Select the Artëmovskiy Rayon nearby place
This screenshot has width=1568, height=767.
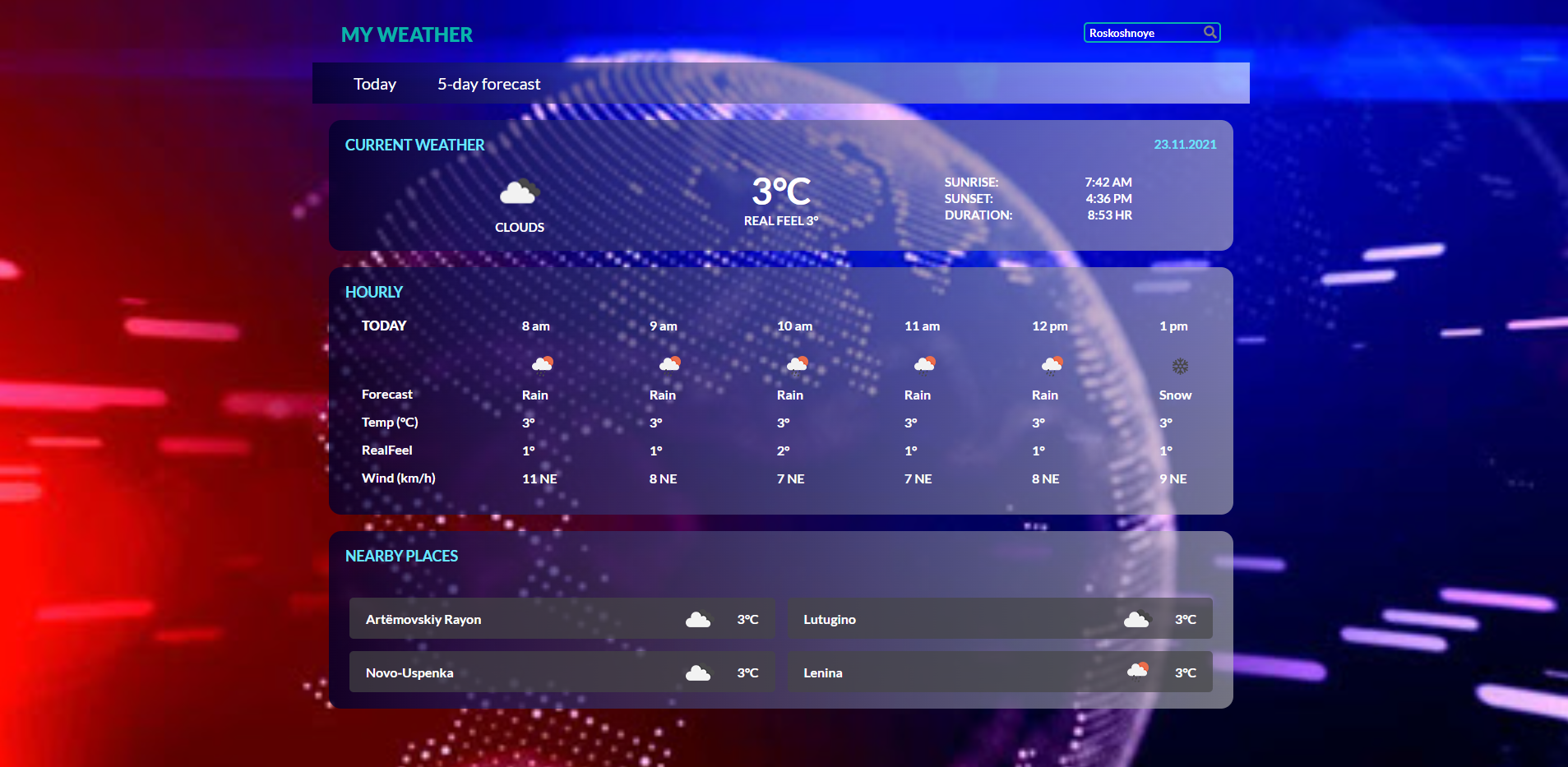[x=423, y=620]
